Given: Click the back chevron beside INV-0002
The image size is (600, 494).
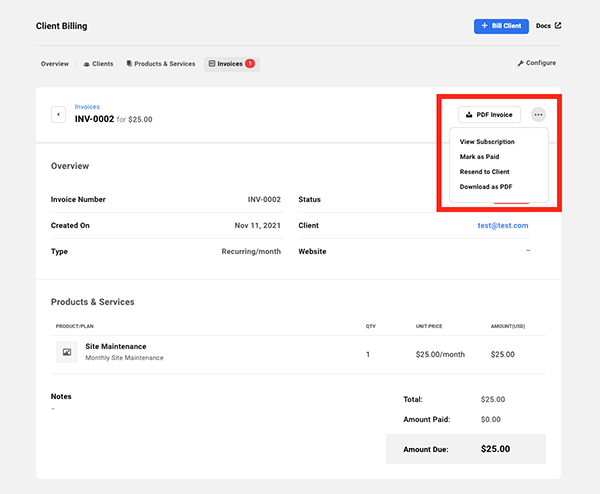Looking at the screenshot, I should coord(58,114).
